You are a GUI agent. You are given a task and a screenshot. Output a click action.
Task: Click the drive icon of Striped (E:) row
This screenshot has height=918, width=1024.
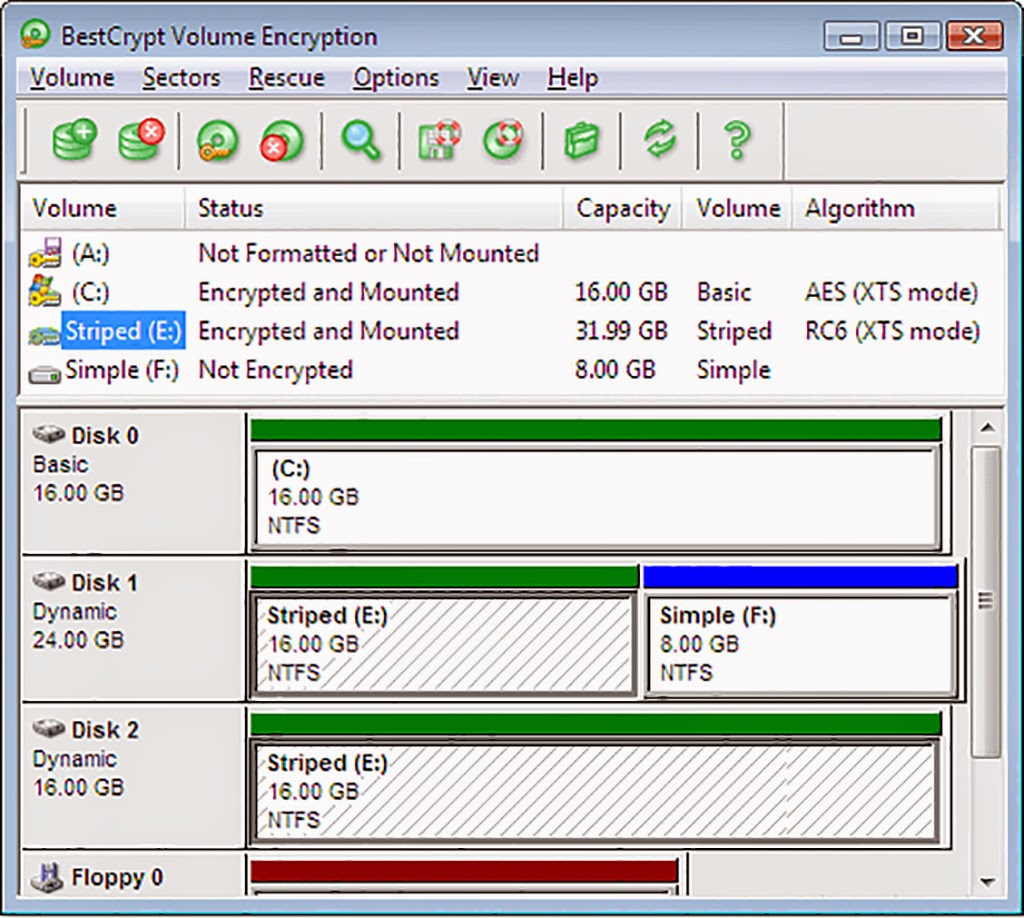point(44,335)
